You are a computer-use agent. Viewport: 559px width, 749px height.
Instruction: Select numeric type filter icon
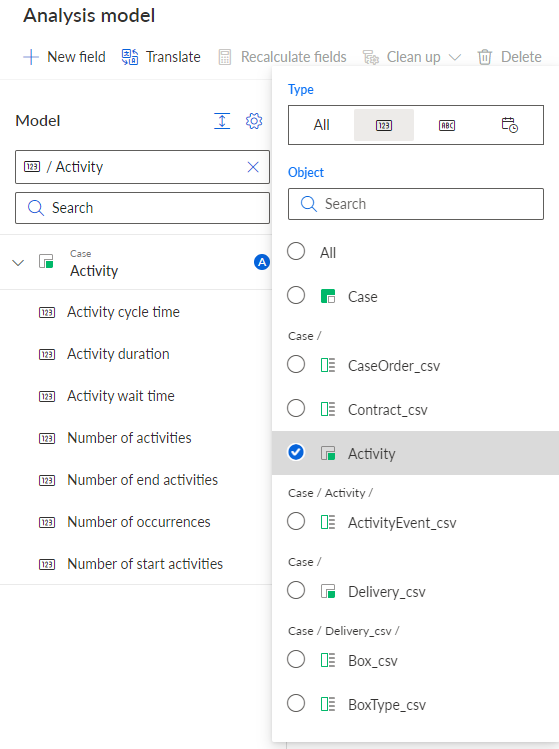[x=384, y=125]
